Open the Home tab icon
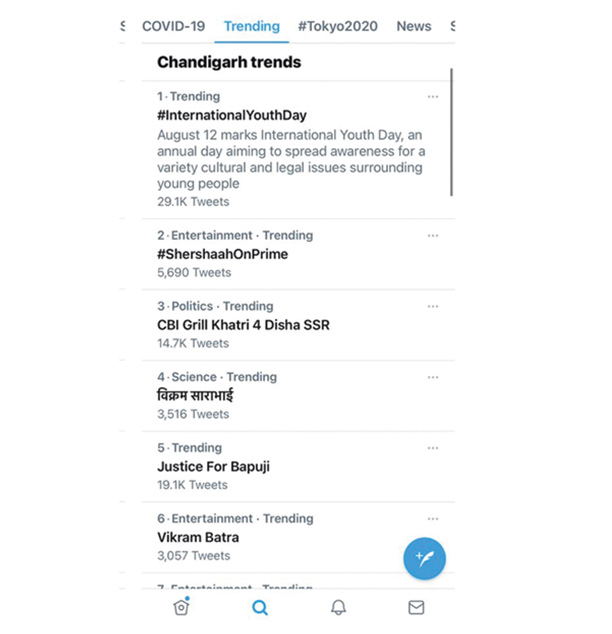This screenshot has height=634, width=612. coord(181,607)
